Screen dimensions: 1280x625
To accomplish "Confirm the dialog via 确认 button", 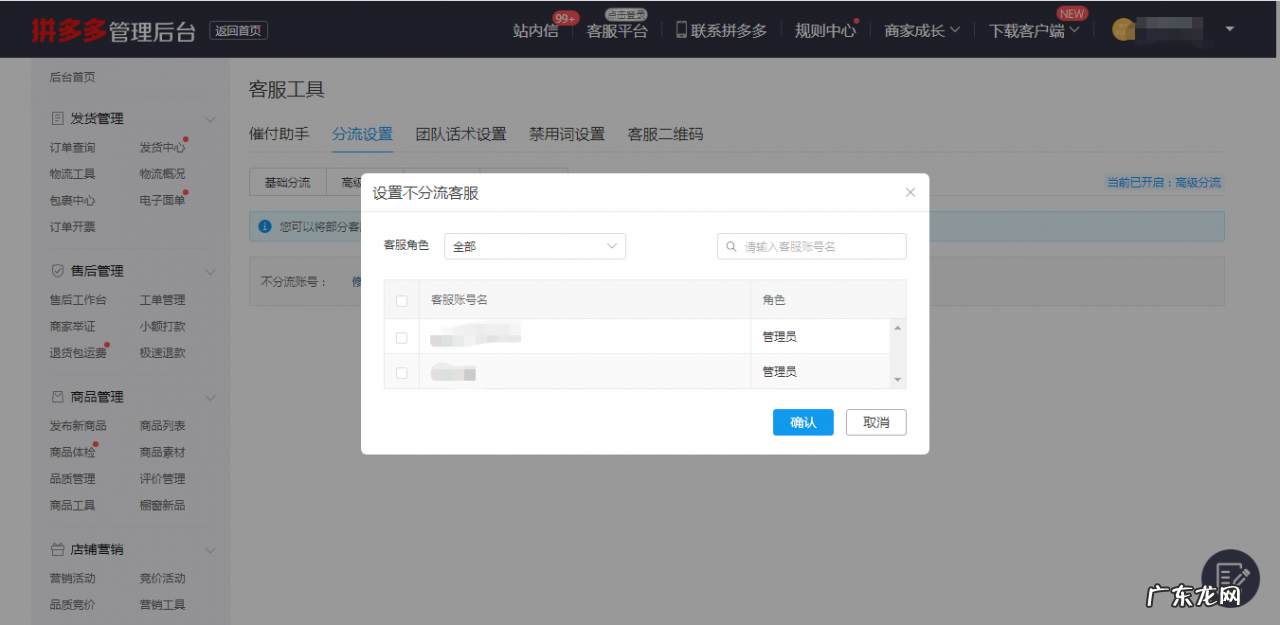I will coord(802,422).
